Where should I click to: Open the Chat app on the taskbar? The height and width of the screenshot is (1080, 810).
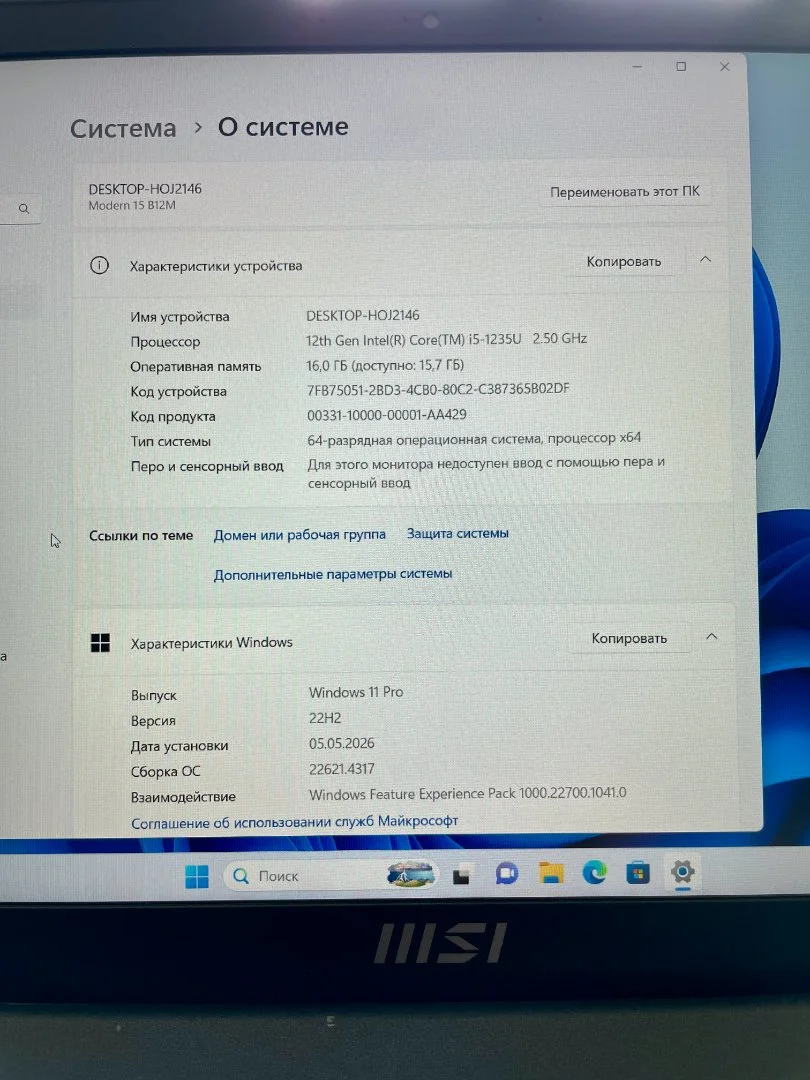[x=506, y=874]
